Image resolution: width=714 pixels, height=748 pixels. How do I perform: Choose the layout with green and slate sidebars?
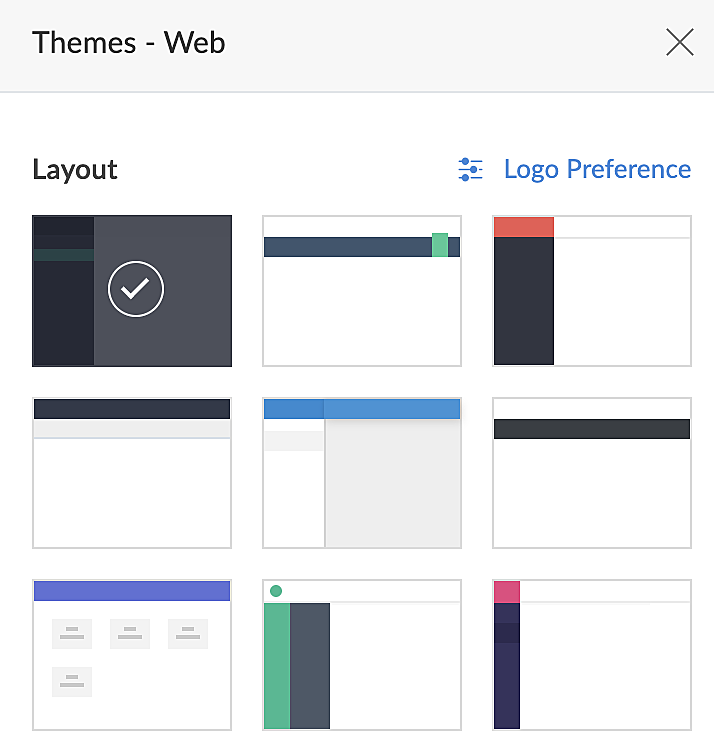[x=362, y=655]
